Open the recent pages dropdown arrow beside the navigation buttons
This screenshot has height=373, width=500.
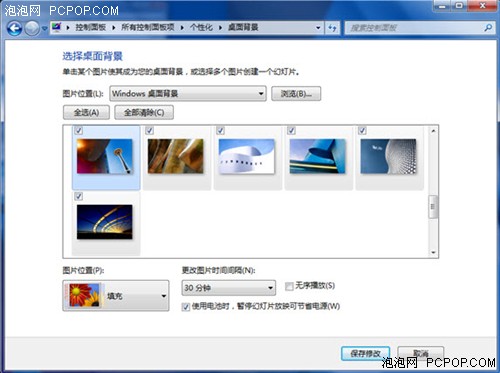(x=45, y=29)
